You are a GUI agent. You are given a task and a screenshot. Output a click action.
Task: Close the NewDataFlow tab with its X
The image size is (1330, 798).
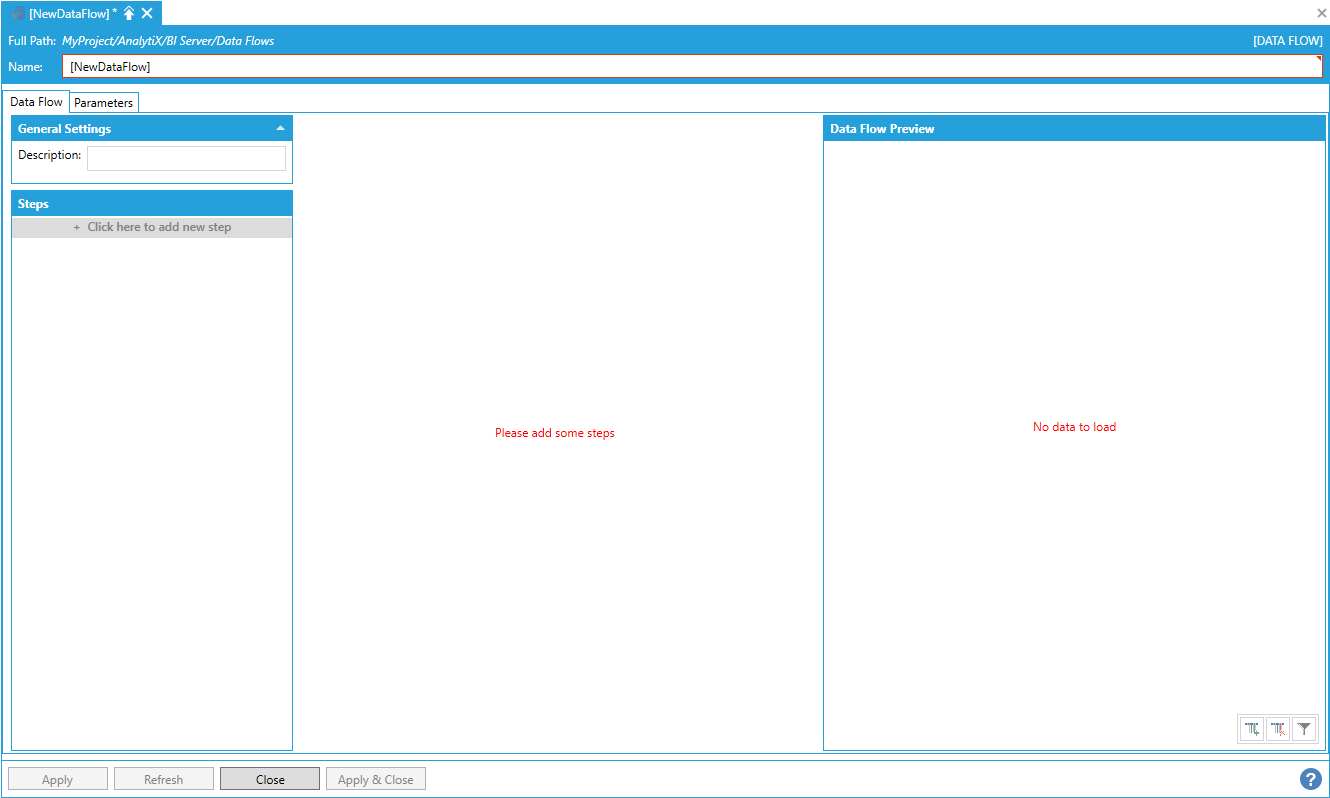147,13
